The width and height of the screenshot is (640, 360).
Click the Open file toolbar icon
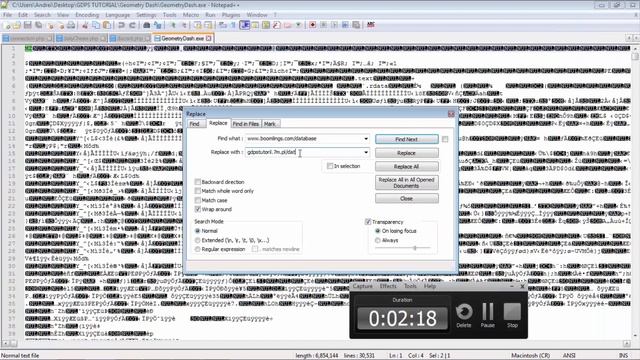click(17, 25)
